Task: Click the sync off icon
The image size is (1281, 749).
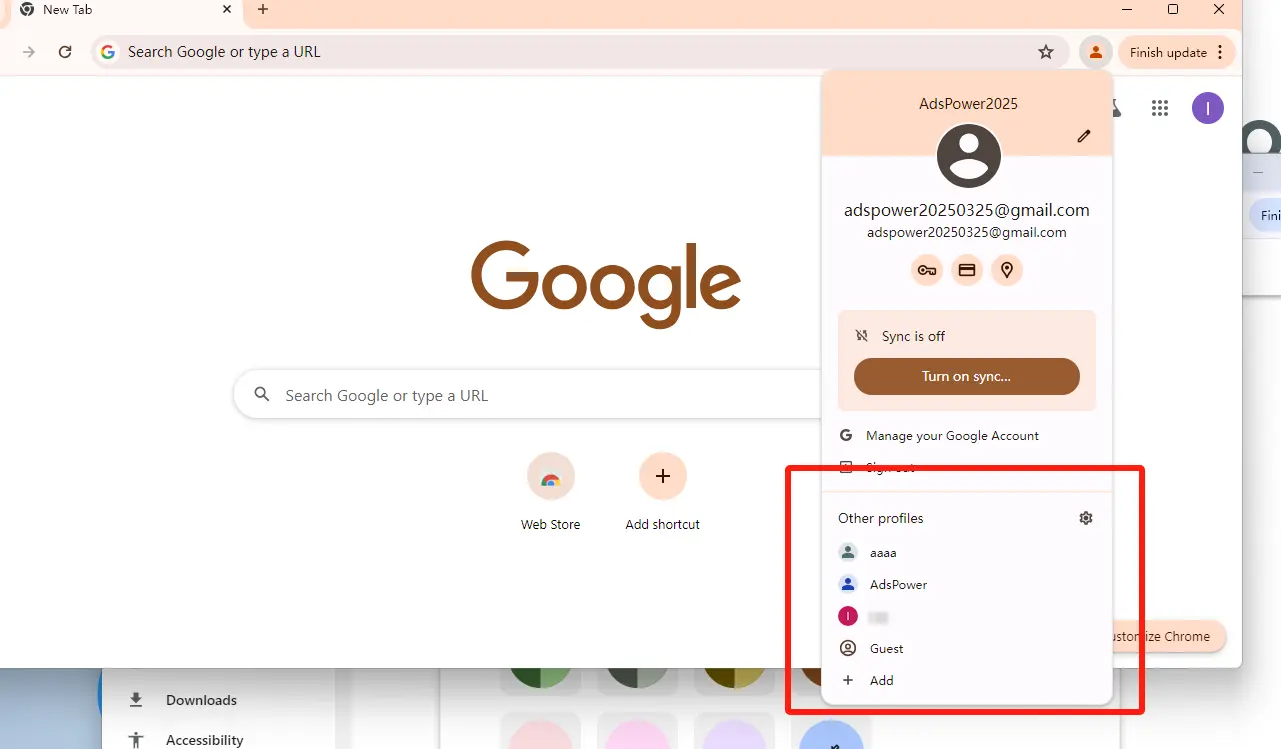Action: 862,336
